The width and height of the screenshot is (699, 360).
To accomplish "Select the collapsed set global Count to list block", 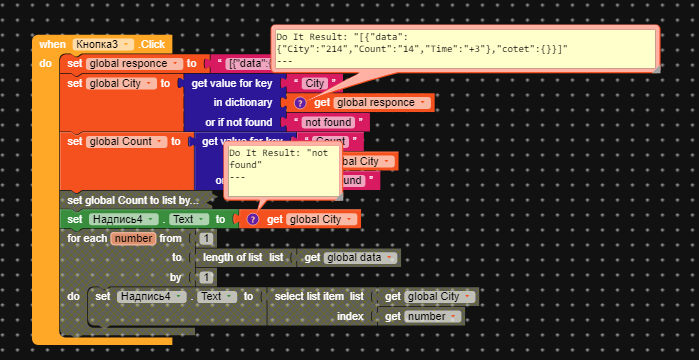I will 134,200.
